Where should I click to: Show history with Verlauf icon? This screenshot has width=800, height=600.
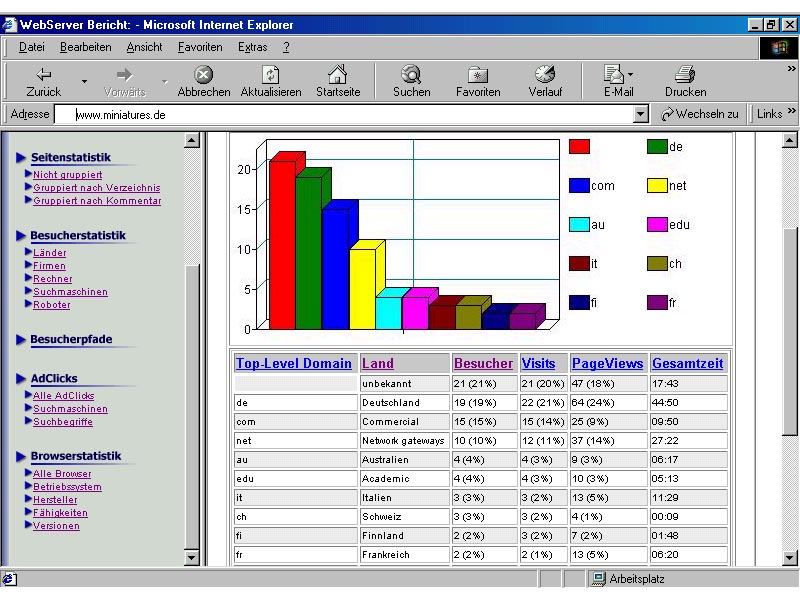pos(545,75)
